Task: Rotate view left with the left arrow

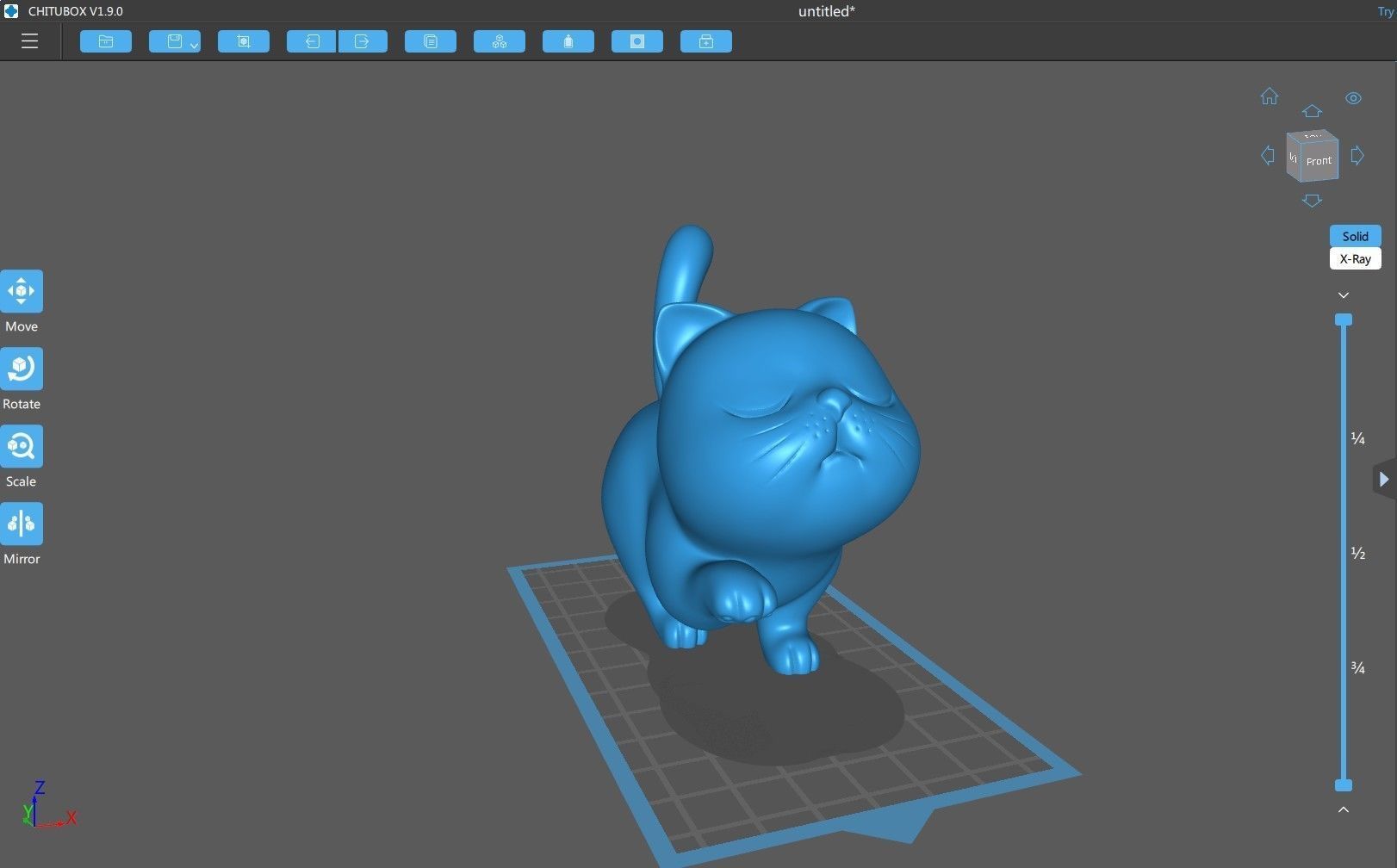Action: (x=1268, y=156)
